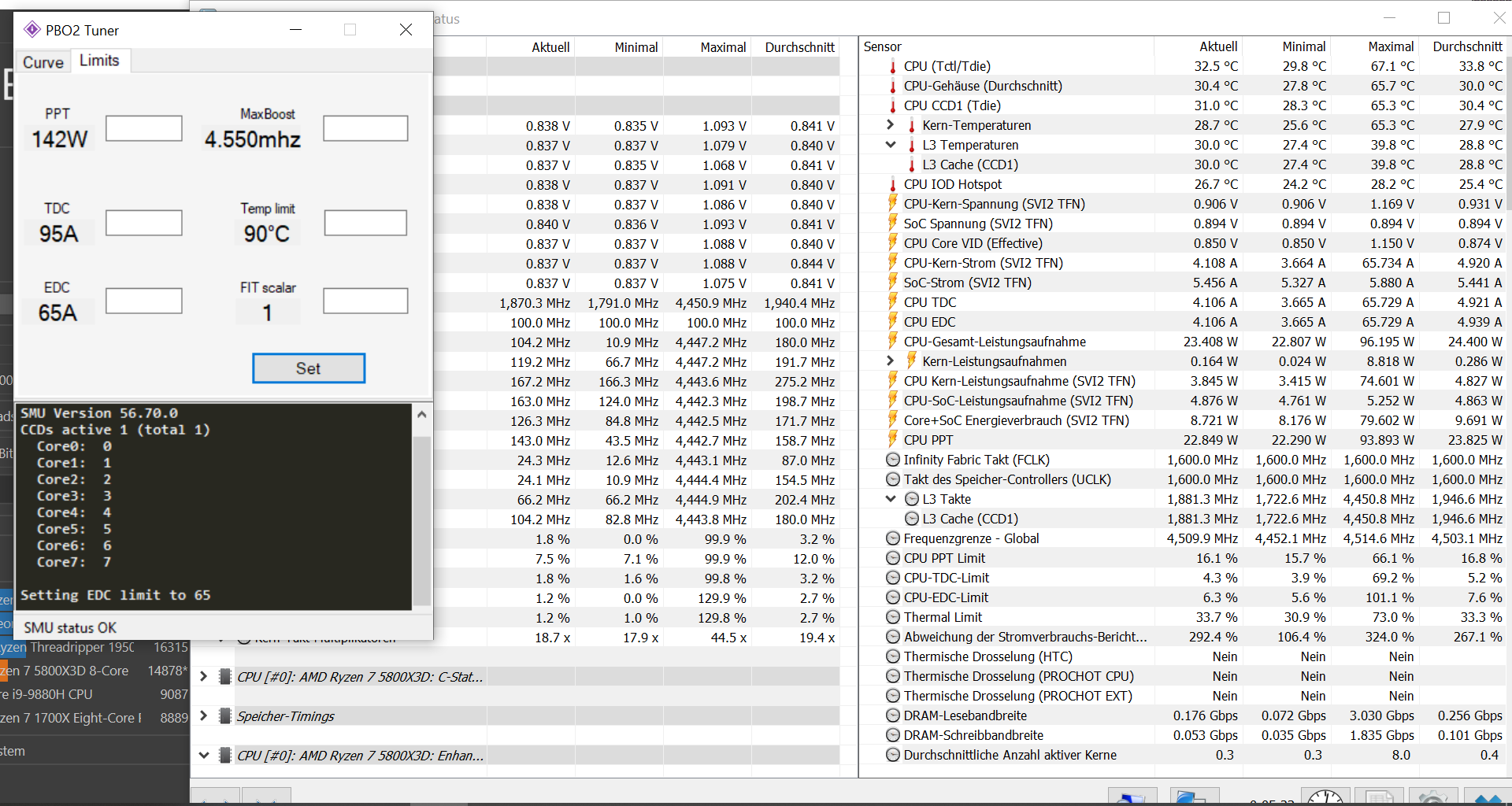Click the thermometer icon for CPU CCD1 (Tdie)

(892, 105)
